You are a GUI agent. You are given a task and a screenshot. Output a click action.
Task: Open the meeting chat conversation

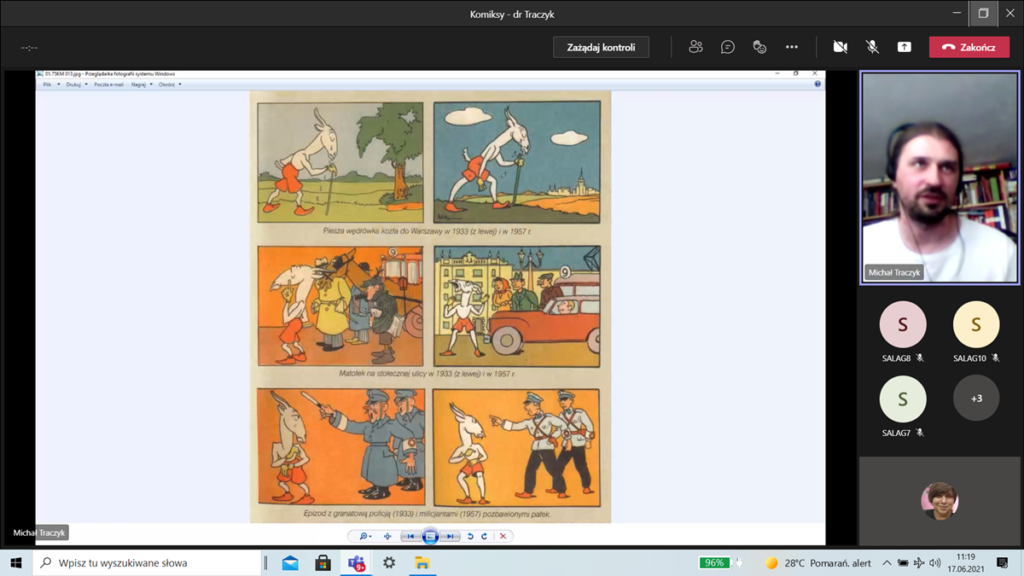(x=728, y=47)
